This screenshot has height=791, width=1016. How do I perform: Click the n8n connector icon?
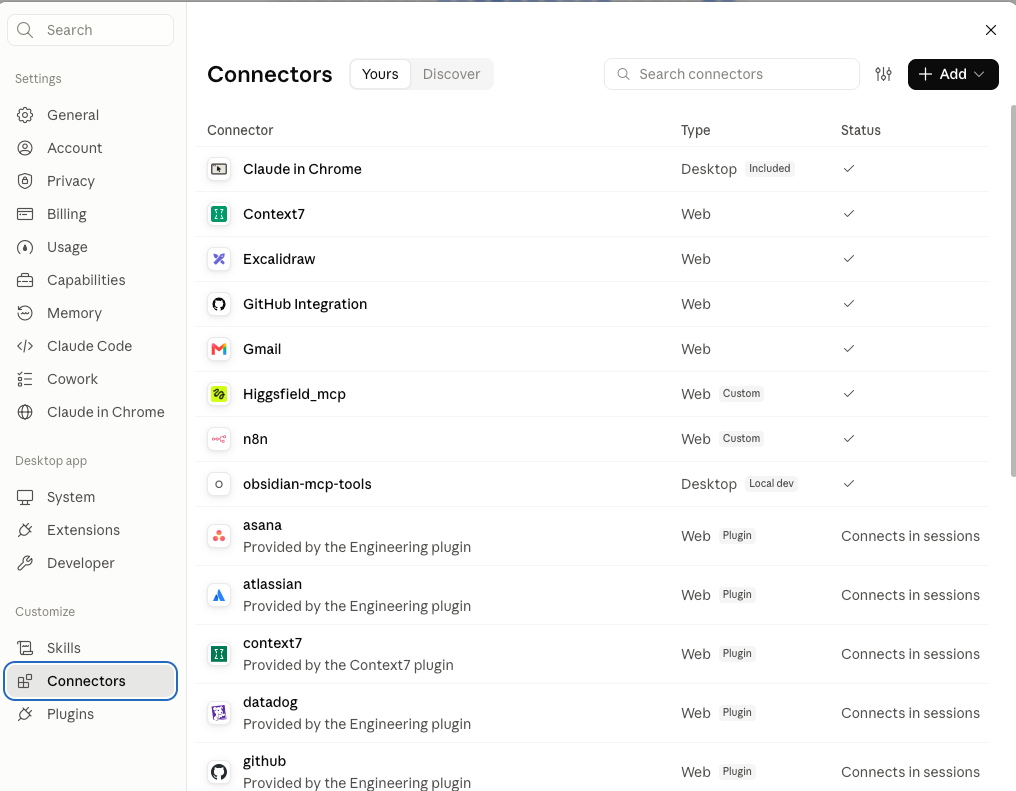point(219,439)
